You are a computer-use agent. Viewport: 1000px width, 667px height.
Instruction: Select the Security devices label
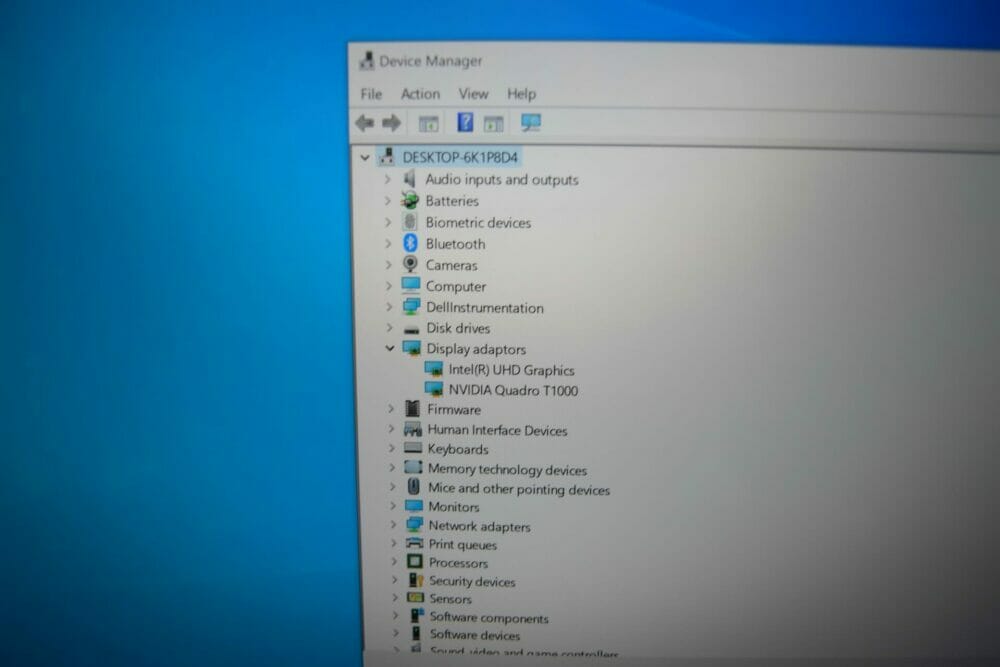coord(472,582)
